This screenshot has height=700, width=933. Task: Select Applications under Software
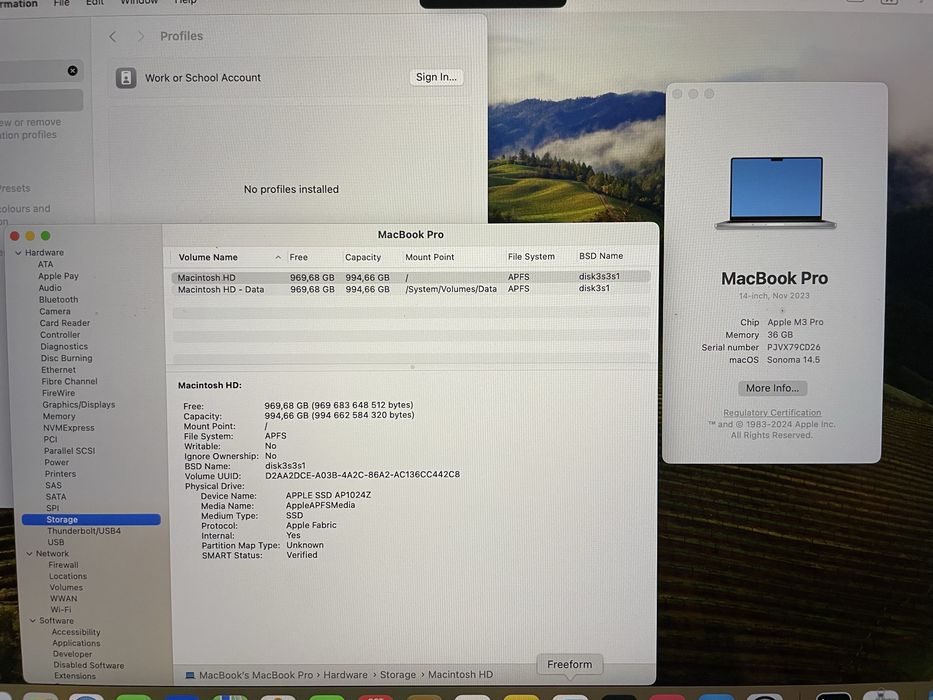click(x=76, y=643)
